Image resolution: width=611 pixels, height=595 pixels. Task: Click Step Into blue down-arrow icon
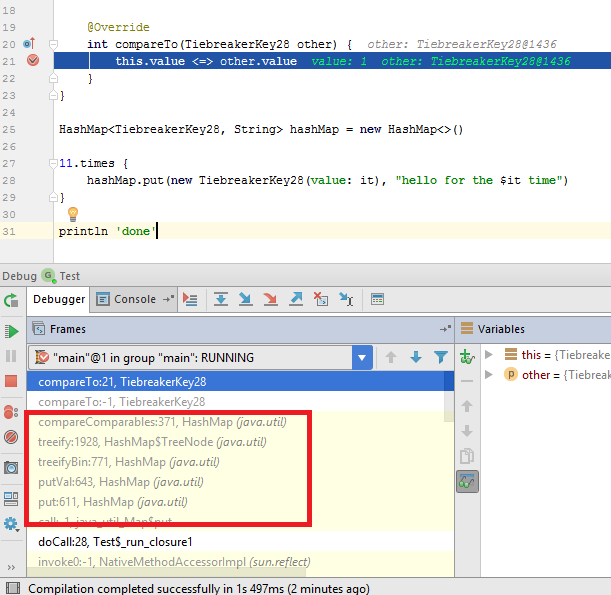tap(246, 299)
